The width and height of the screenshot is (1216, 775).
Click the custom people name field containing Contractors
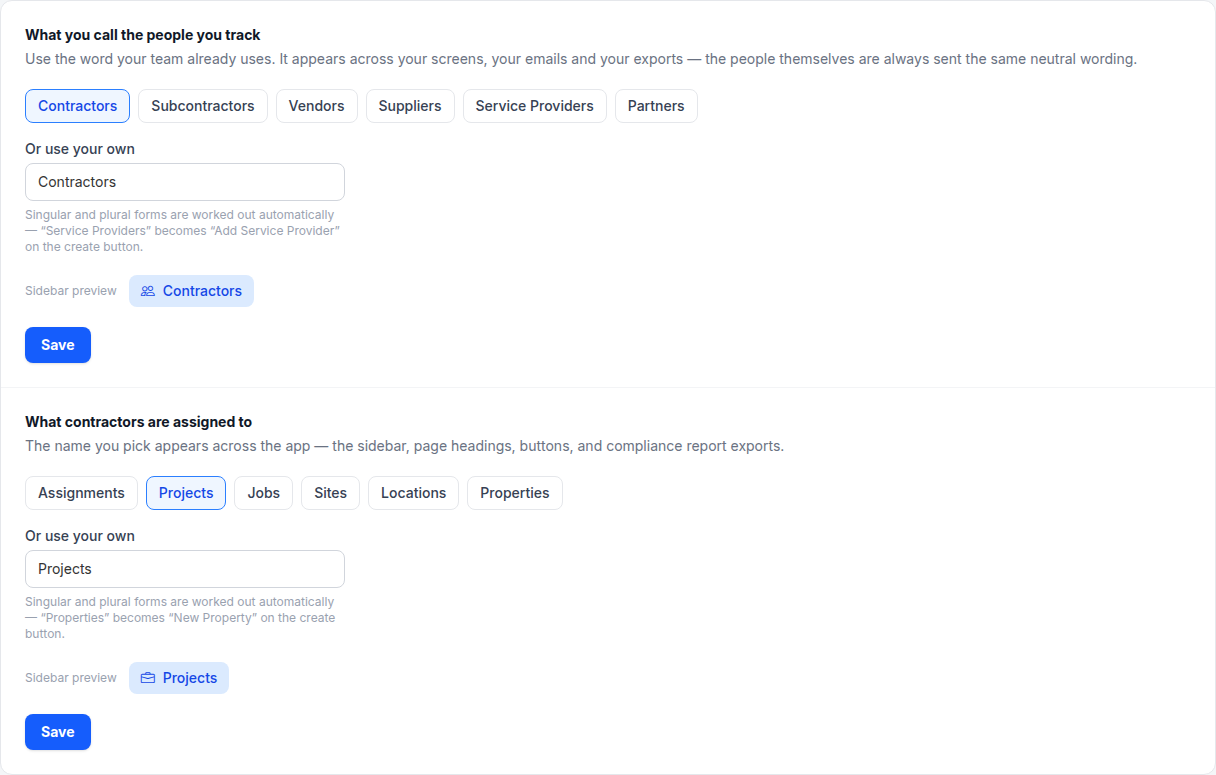pos(185,182)
